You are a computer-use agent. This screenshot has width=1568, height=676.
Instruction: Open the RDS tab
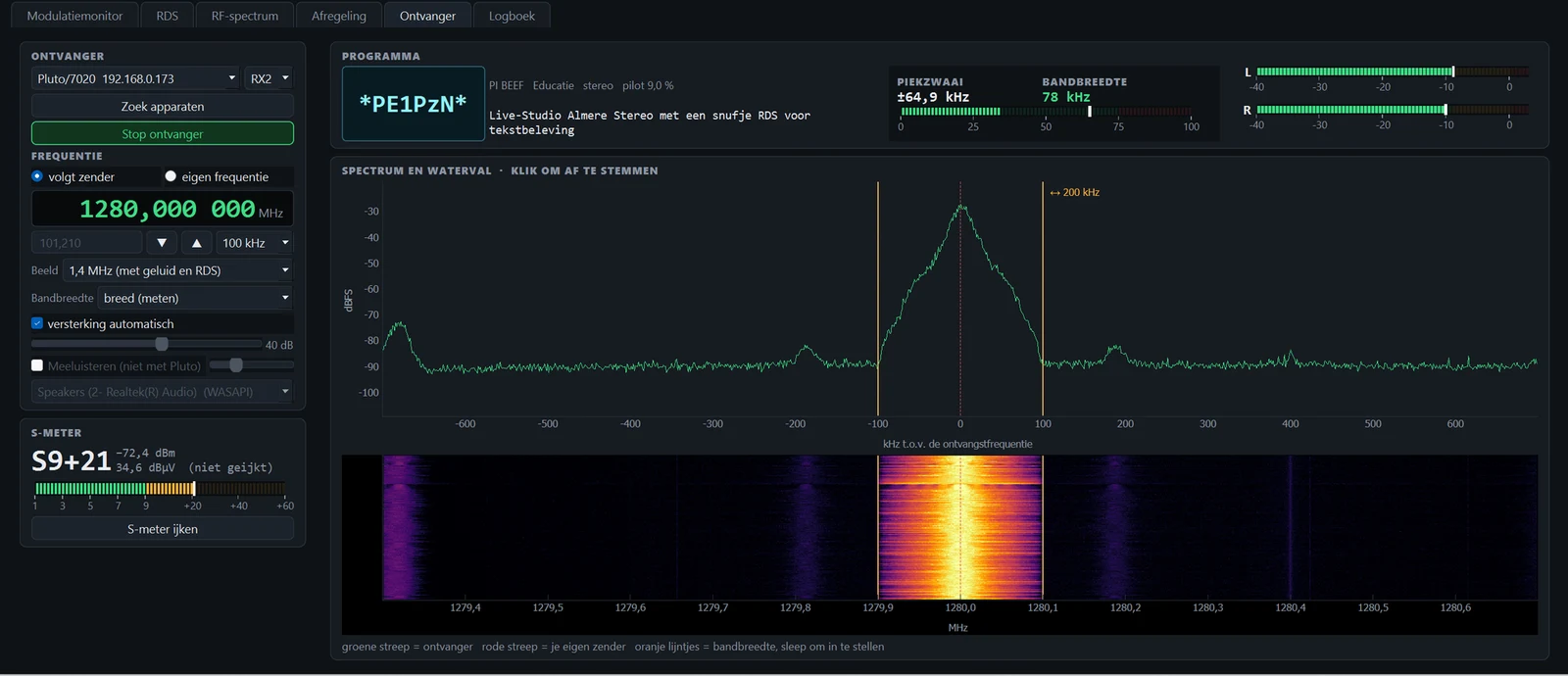tap(168, 16)
